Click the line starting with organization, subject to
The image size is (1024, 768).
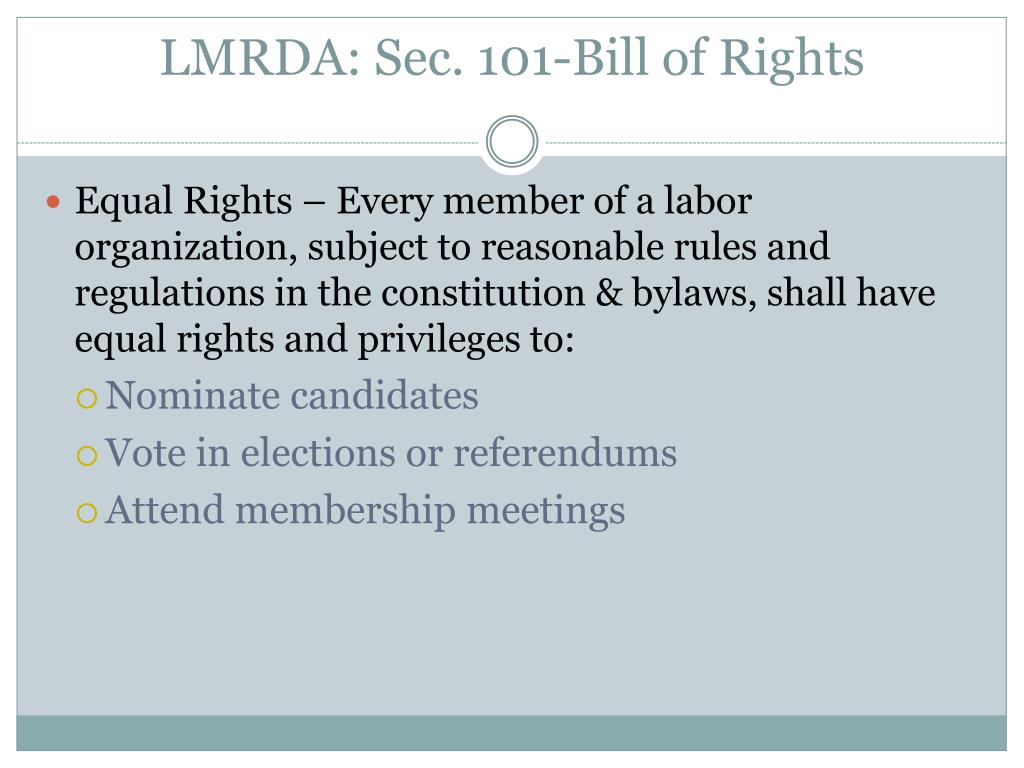point(452,248)
